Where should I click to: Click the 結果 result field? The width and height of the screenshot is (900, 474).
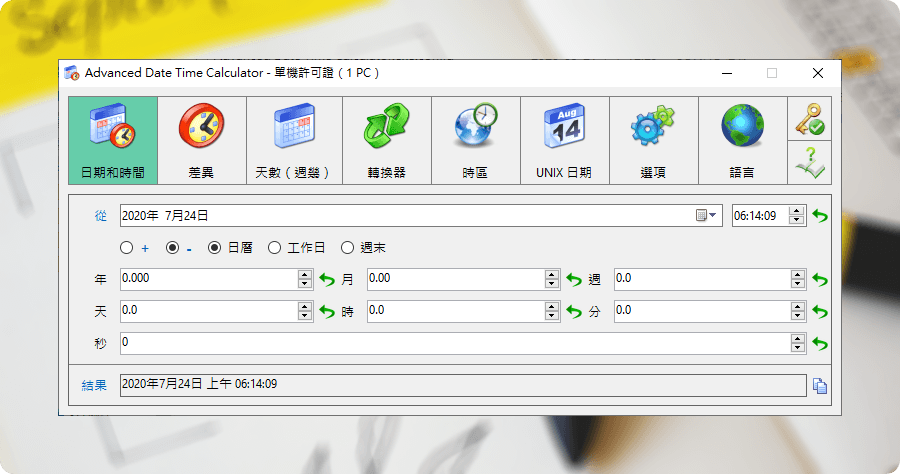pyautogui.click(x=463, y=385)
